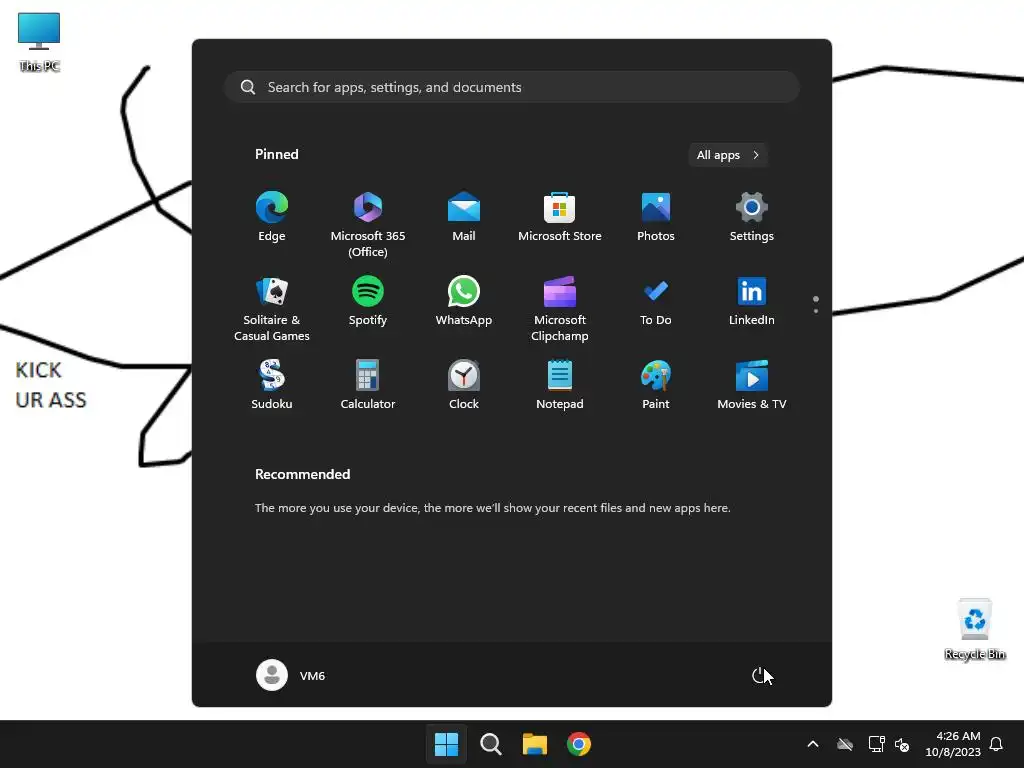This screenshot has height=768, width=1024.
Task: Open Settings from the Pinned section
Action: [752, 217]
